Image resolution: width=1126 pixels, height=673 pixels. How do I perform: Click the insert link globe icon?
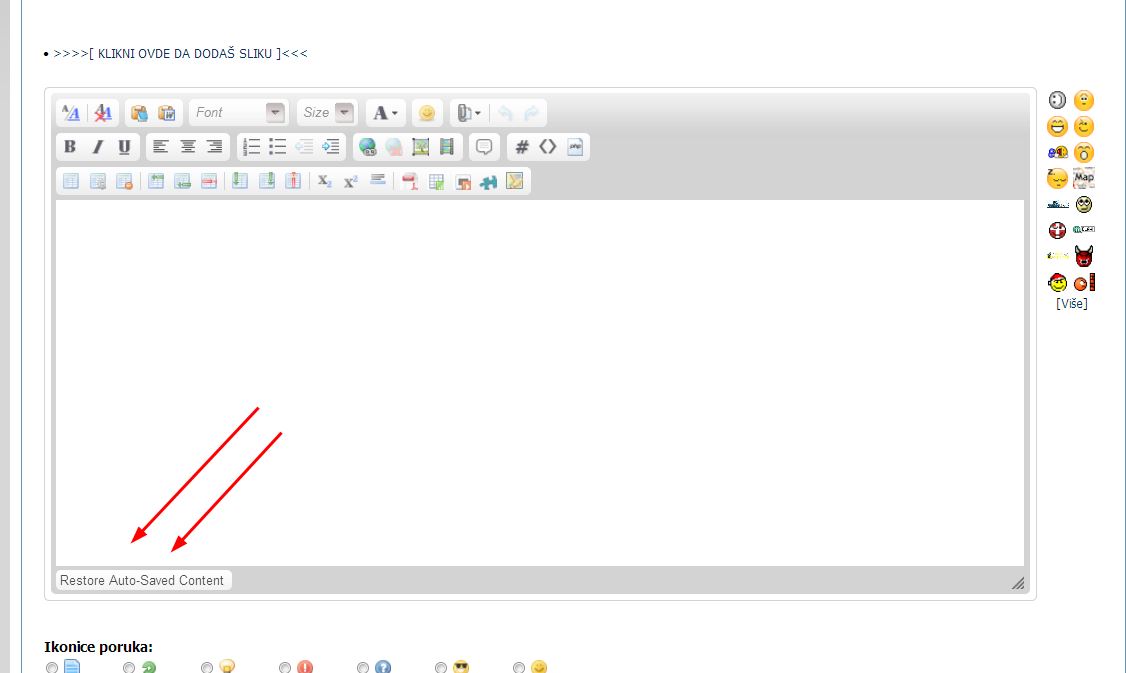[368, 147]
